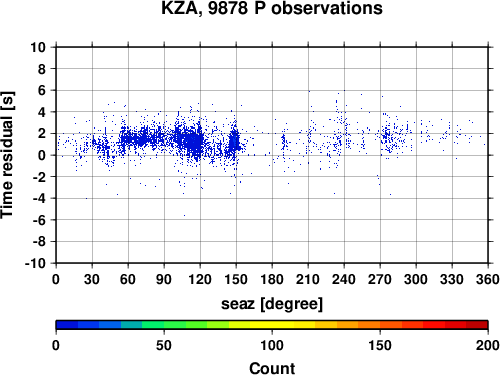The width and height of the screenshot is (500, 375).
Task: Click the 'Count' colorbar label
Action: 272,368
